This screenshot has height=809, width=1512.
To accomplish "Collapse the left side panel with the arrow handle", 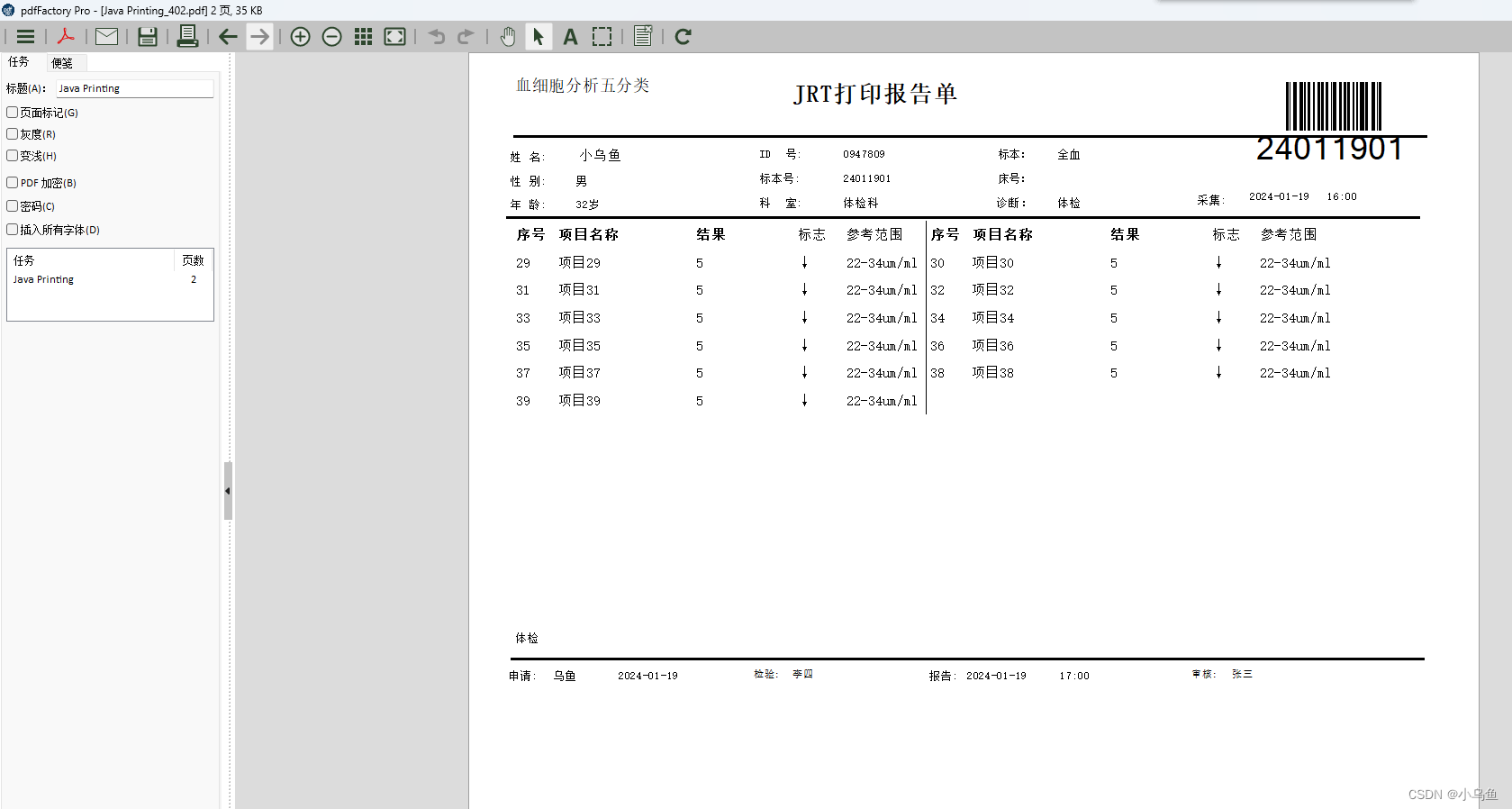I will point(228,491).
